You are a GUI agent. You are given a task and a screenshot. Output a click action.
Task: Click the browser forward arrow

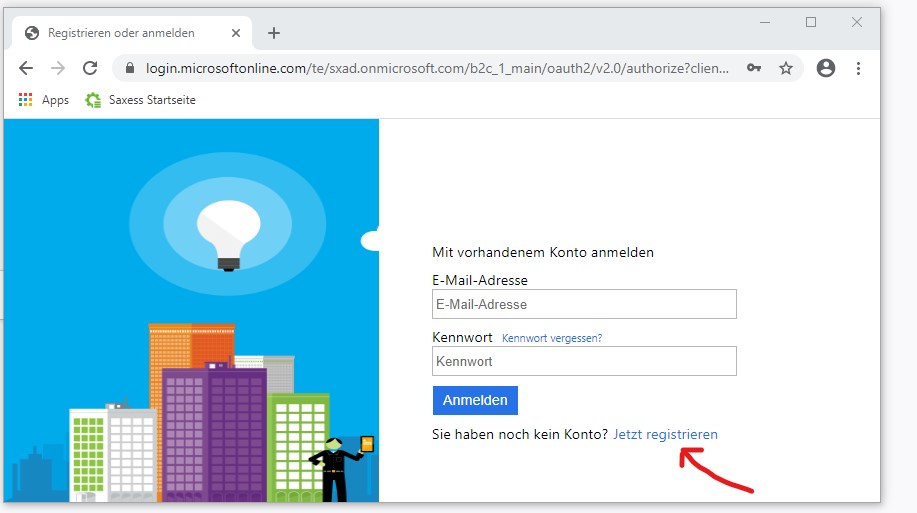(58, 68)
